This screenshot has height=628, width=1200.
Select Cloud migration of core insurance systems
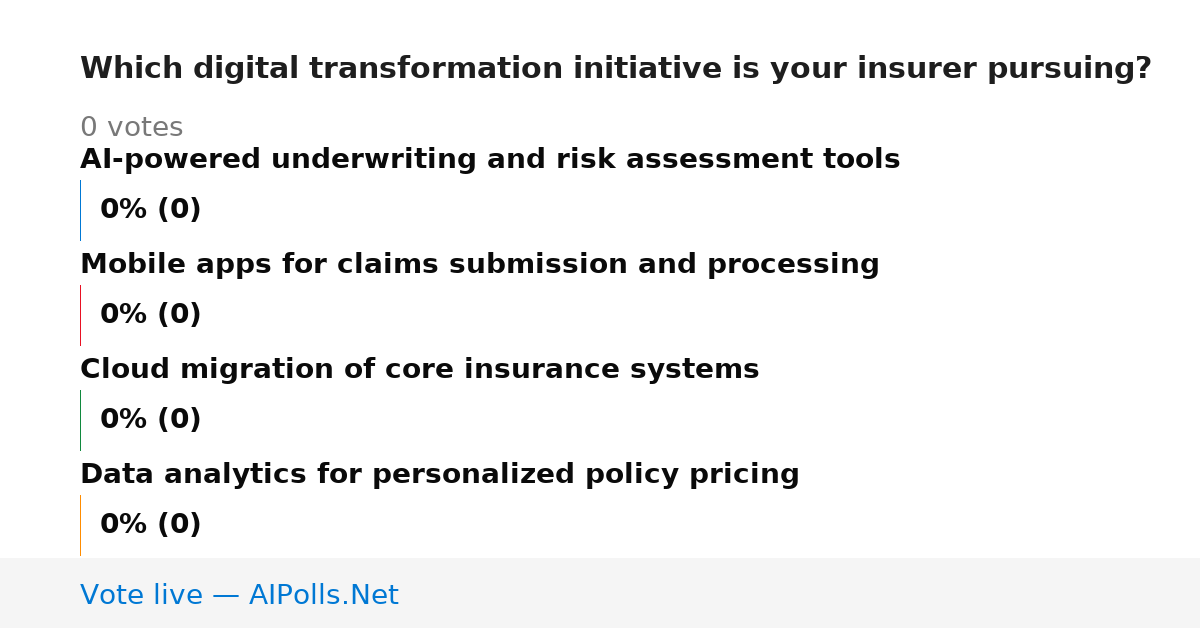coord(420,370)
